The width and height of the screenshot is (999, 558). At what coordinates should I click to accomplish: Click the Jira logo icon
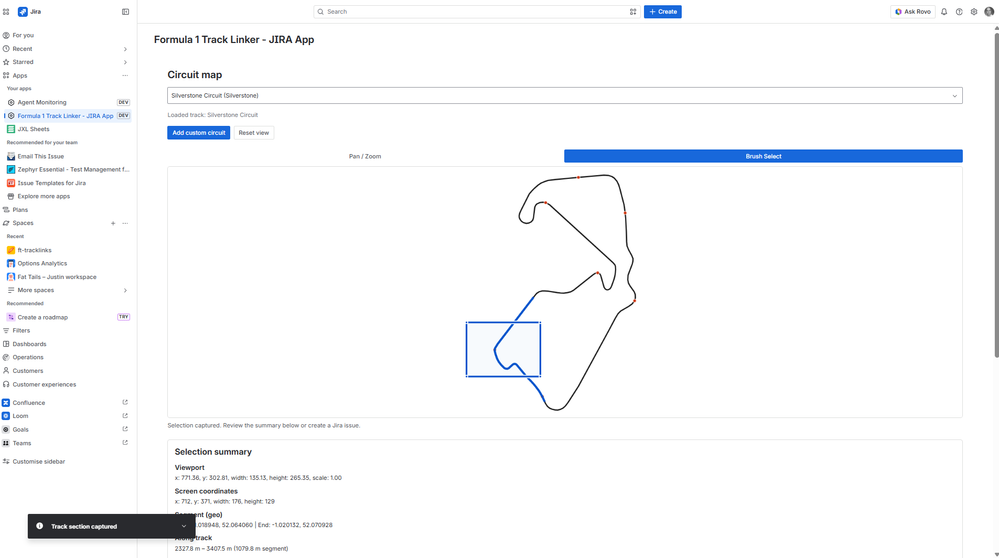click(22, 11)
